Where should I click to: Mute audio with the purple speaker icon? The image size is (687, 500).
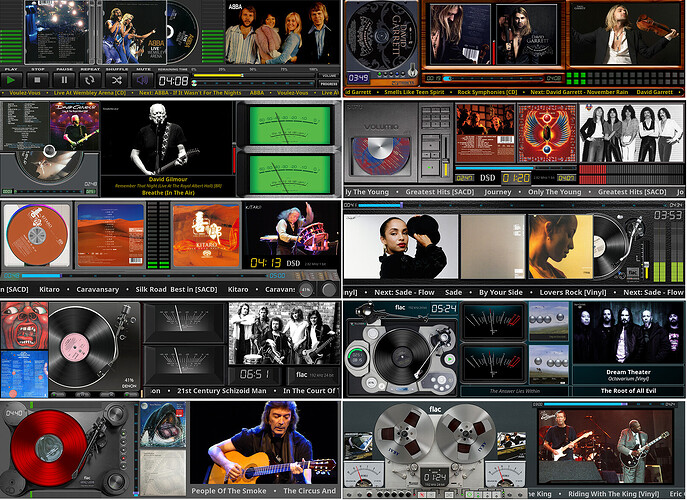[143, 80]
